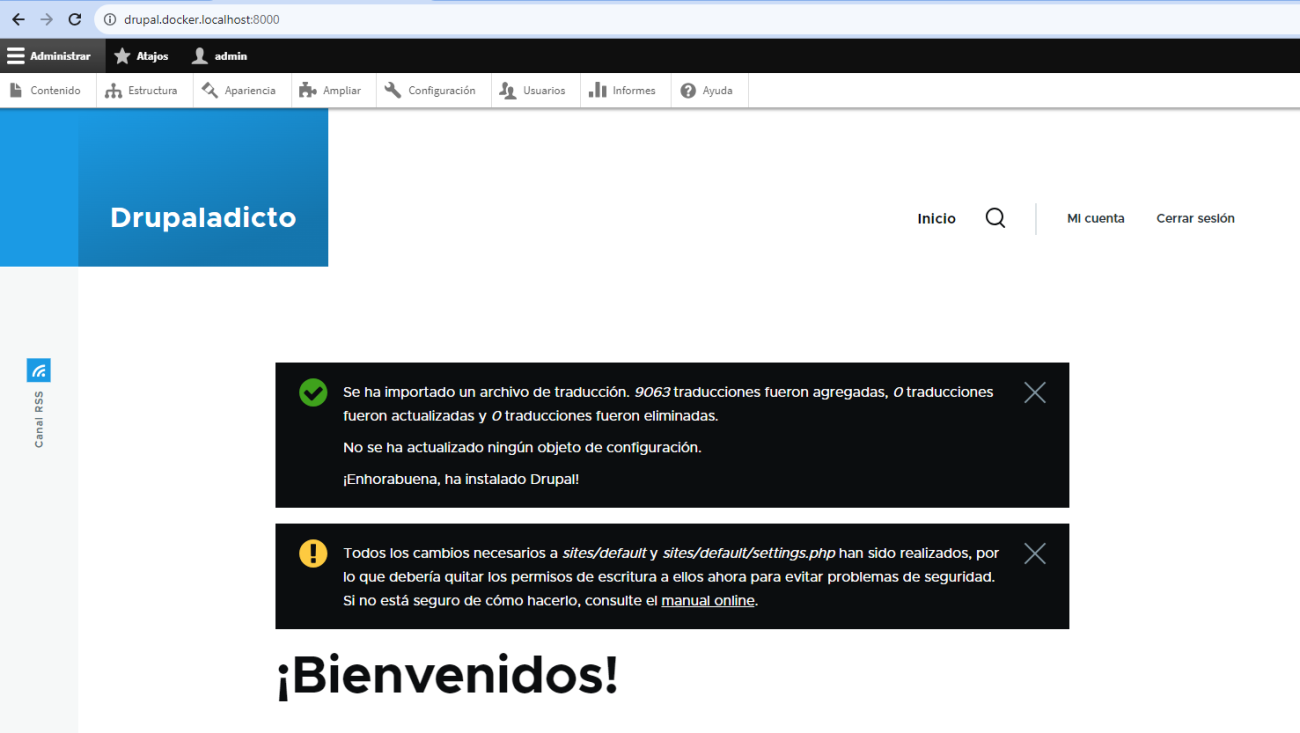Click the ¡Bienvenidos! heading
1300x733 pixels.
coord(447,676)
